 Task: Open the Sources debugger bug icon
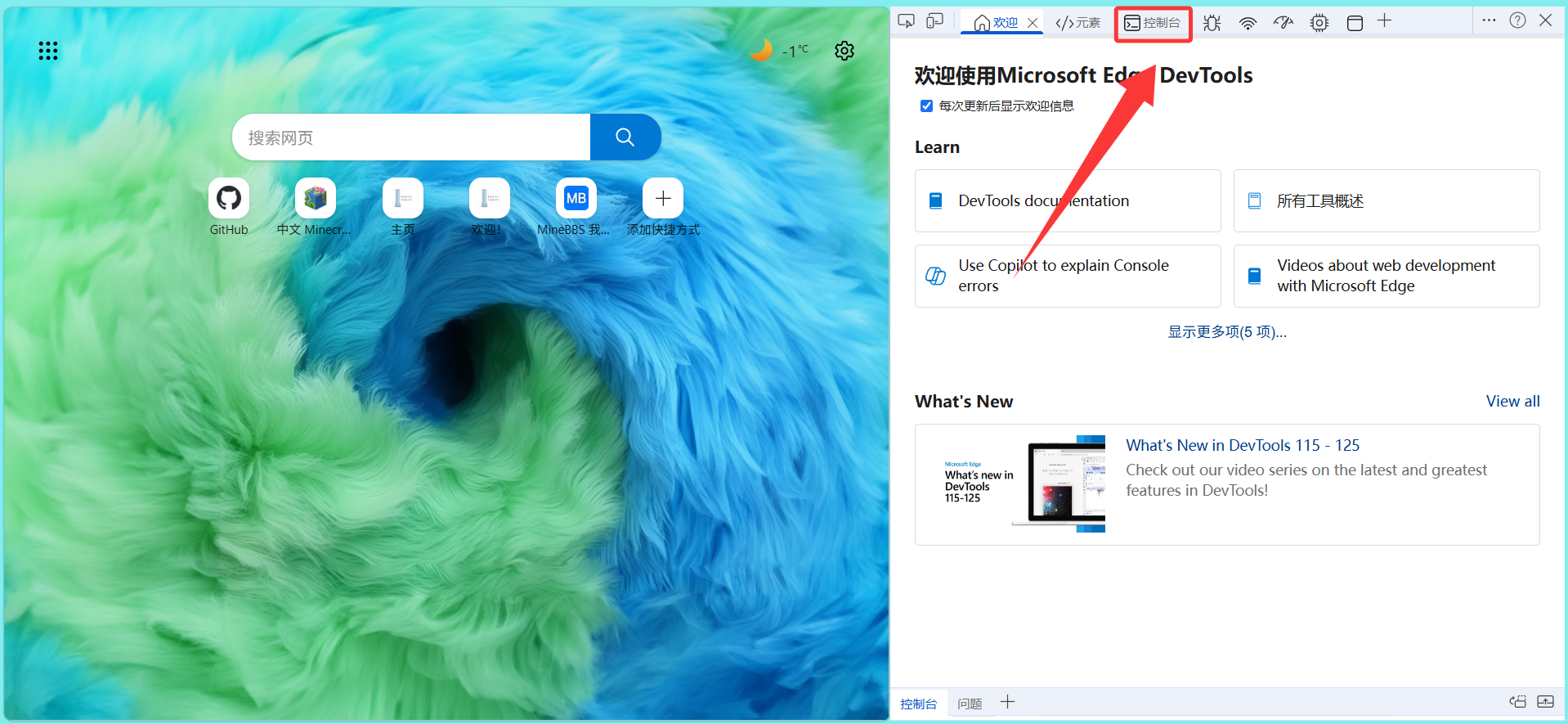tap(1212, 23)
